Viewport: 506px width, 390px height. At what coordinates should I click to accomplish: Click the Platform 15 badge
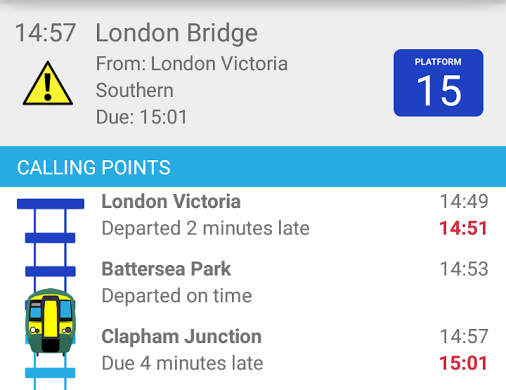click(438, 83)
